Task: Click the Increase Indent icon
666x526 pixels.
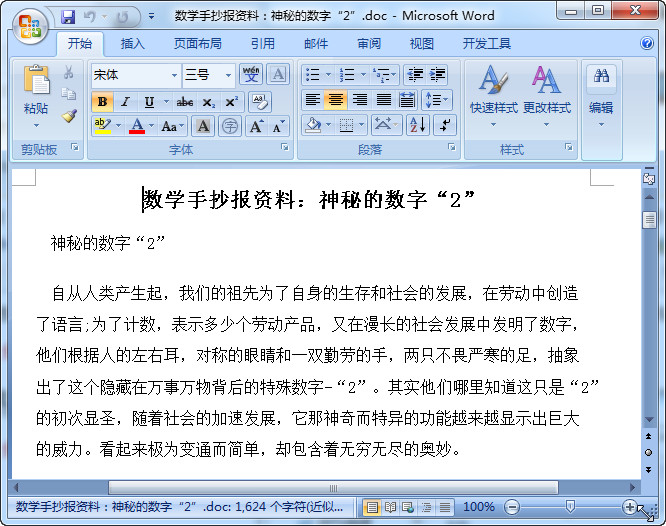Action: pyautogui.click(x=438, y=75)
